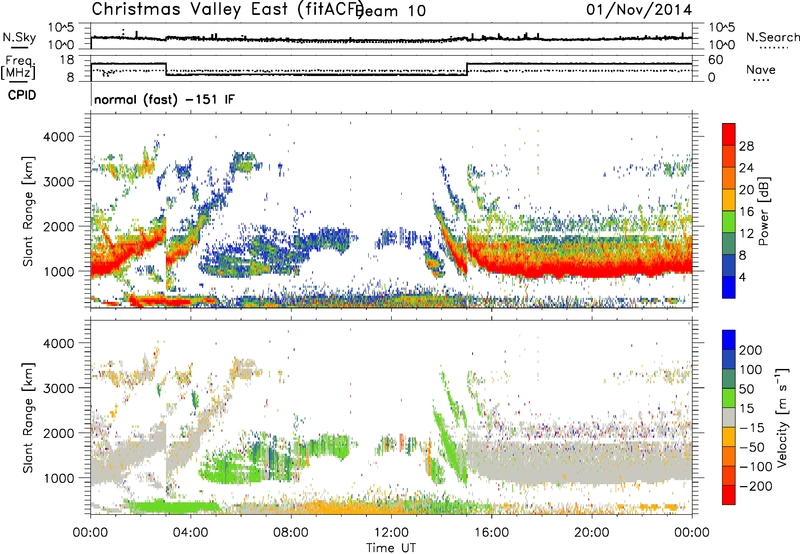Pick the red bottom segment of velocity colorbar
Viewport: 800px width, 554px height.
click(729, 495)
